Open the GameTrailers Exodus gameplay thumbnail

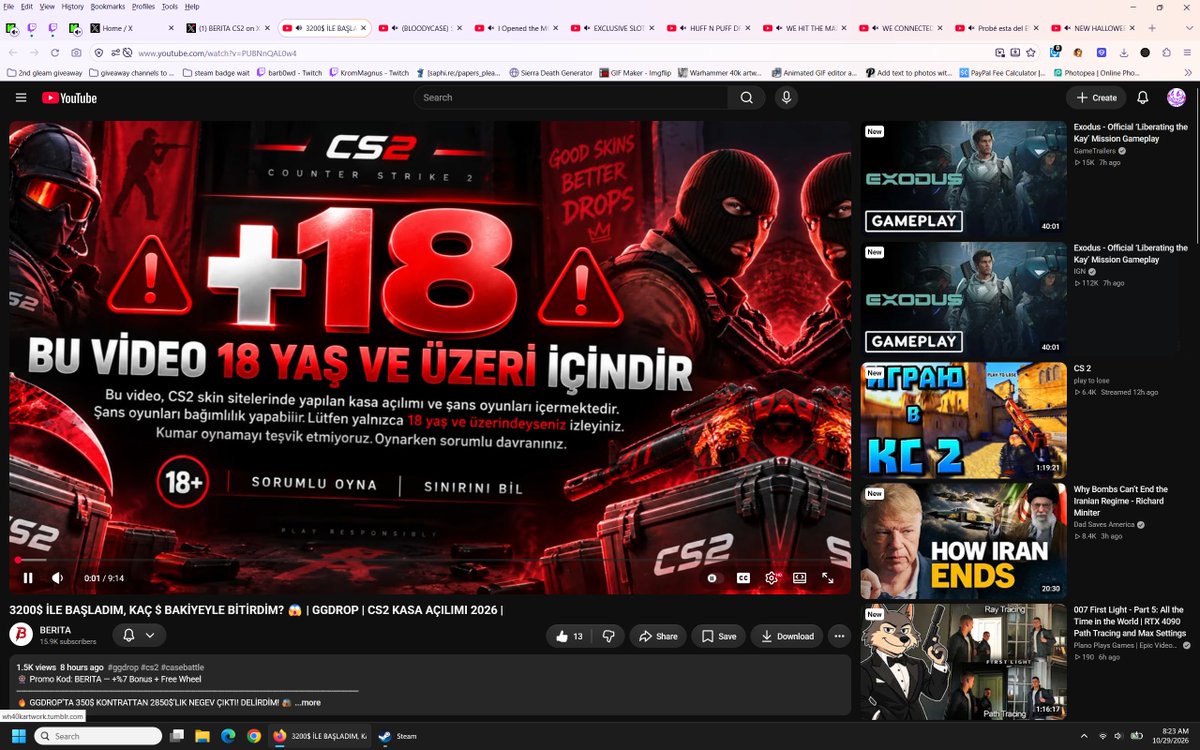pyautogui.click(x=964, y=178)
